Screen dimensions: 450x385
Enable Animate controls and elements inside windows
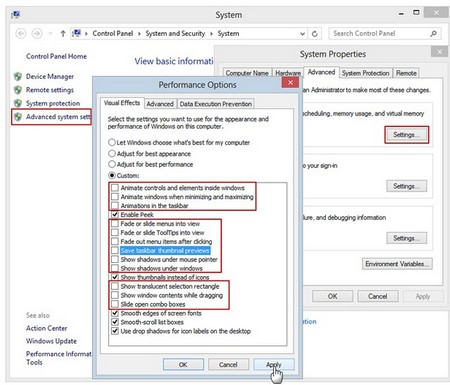pos(115,188)
